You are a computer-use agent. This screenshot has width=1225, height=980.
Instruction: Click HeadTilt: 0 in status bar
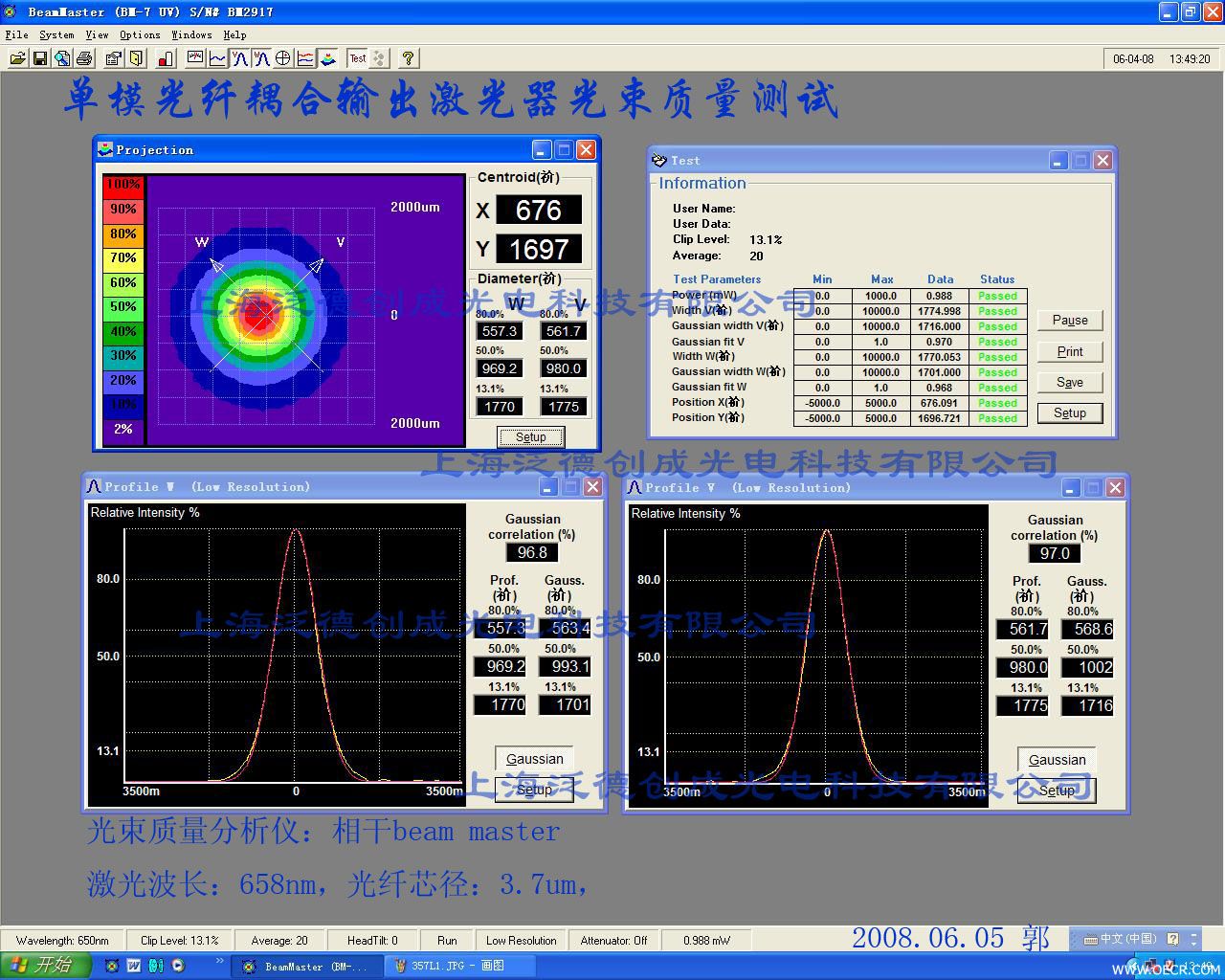[x=372, y=941]
